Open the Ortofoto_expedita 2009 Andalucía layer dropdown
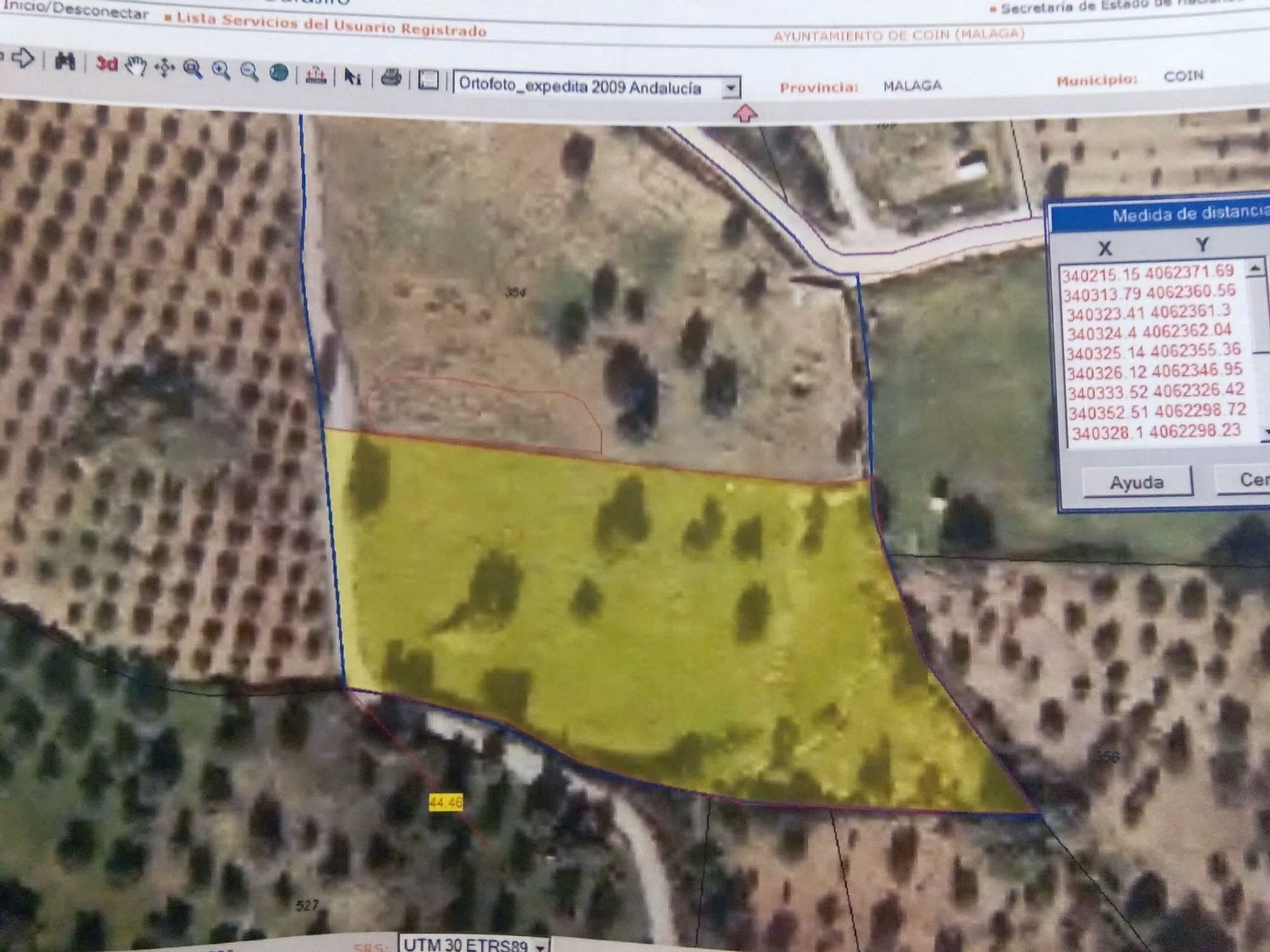This screenshot has height=952, width=1270. (x=731, y=88)
